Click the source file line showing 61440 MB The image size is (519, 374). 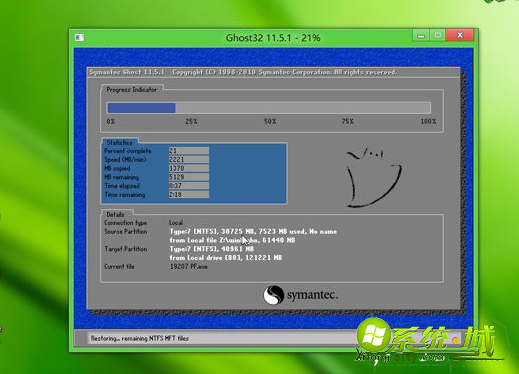click(232, 240)
